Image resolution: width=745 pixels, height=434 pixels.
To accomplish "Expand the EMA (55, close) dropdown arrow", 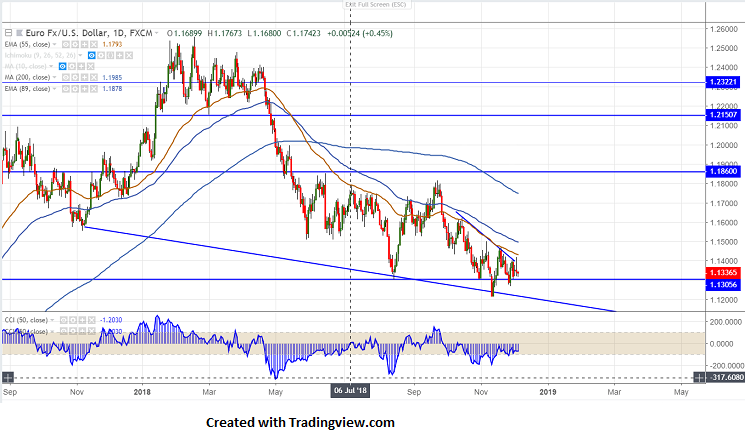I will 55,44.
